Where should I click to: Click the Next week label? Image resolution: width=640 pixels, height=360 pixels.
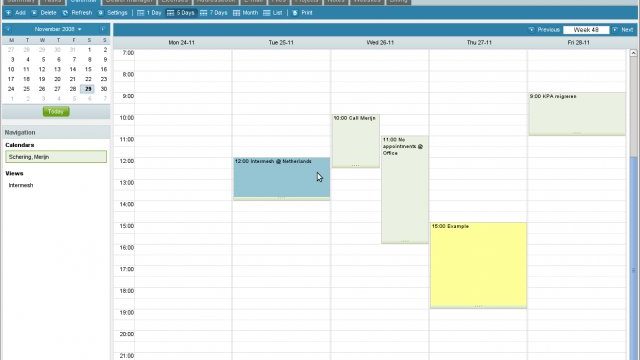pos(627,29)
